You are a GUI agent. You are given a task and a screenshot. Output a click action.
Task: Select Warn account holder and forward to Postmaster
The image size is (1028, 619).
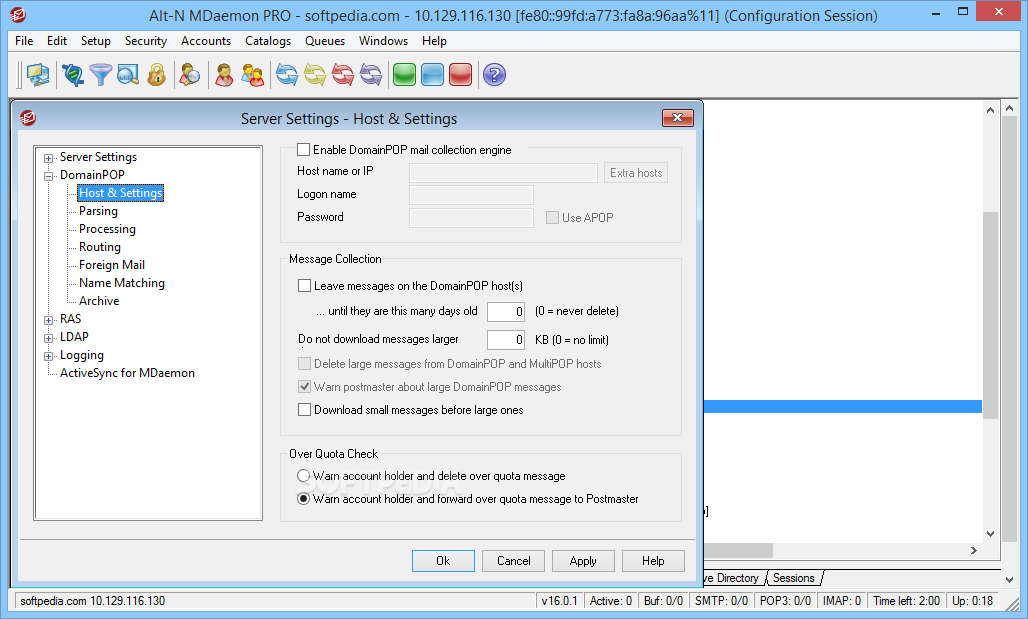[303, 498]
